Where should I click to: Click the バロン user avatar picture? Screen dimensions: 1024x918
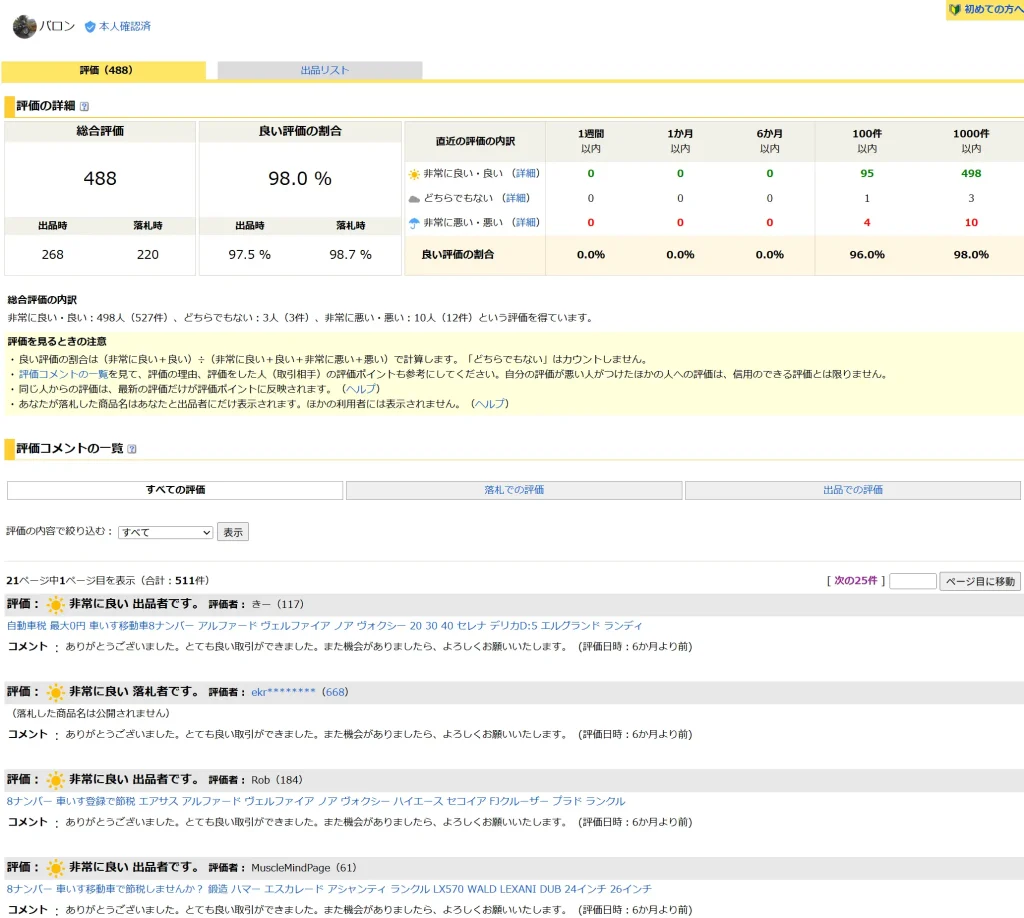click(24, 27)
